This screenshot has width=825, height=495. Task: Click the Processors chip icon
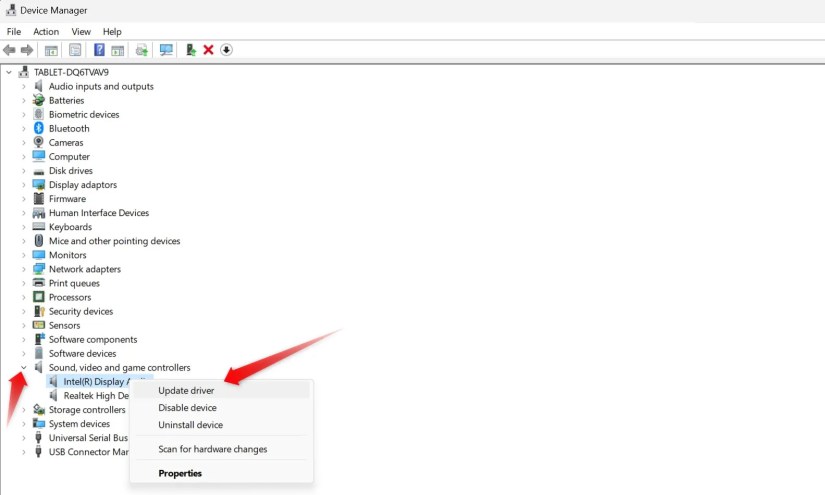[x=38, y=297]
